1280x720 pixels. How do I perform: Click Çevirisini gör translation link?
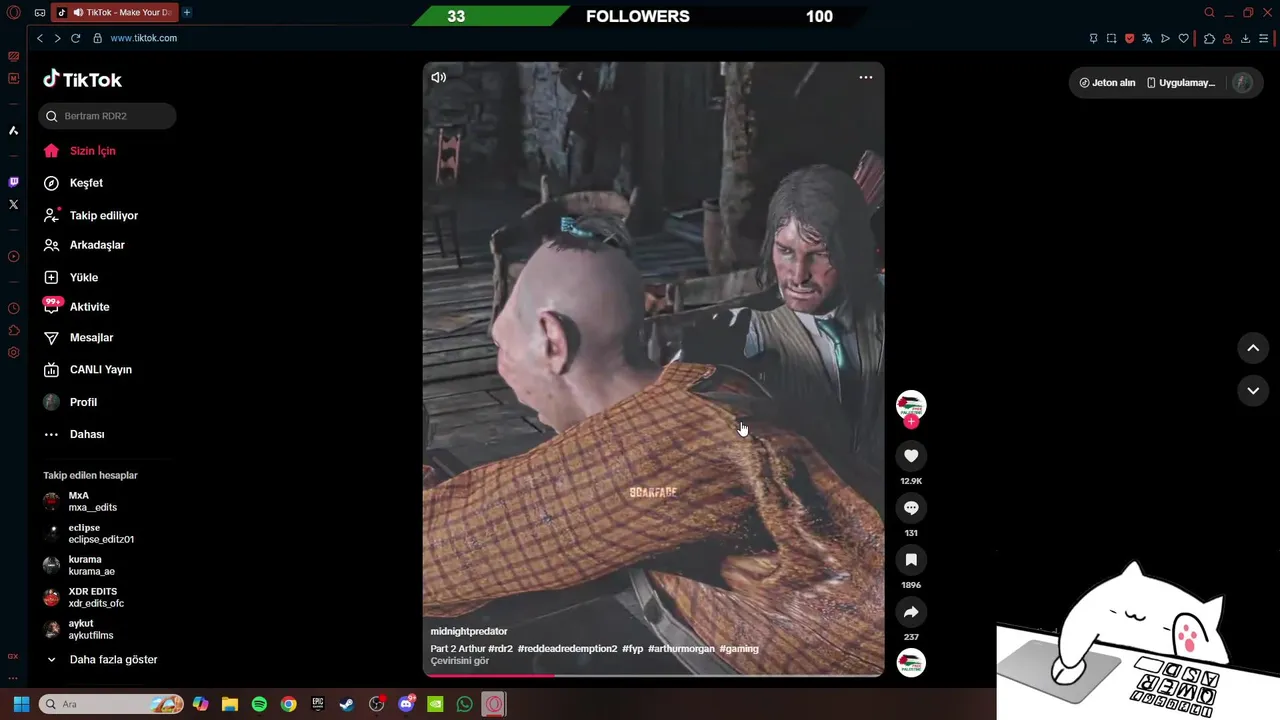click(460, 661)
